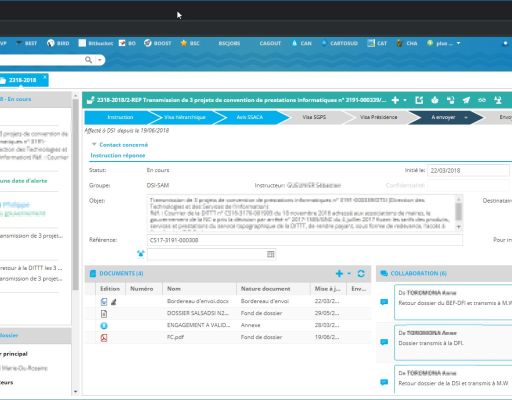The image size is (512, 400).
Task: Click the BOOST bookmark in top bar
Action: click(158, 43)
